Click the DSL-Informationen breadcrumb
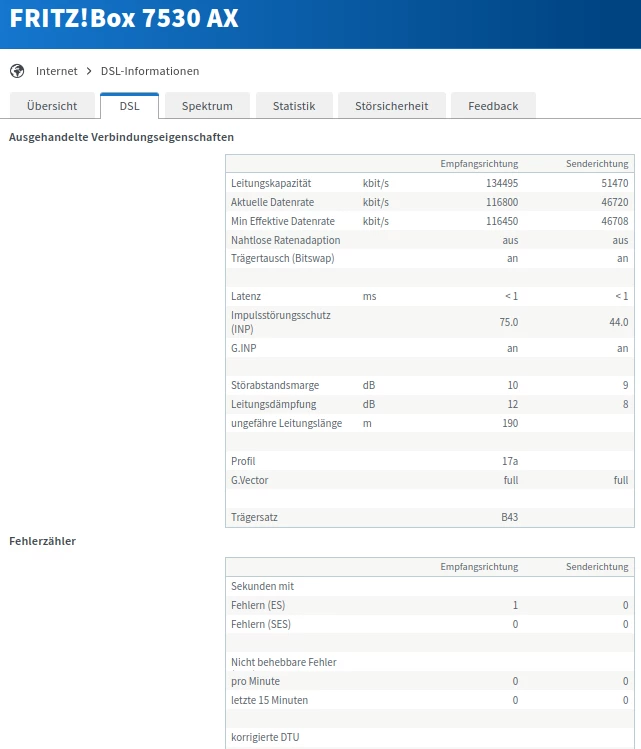This screenshot has width=641, height=749. [150, 71]
